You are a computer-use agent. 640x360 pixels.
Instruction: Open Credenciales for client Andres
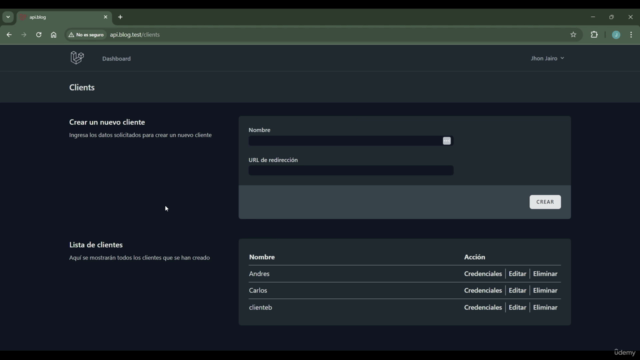(x=483, y=273)
